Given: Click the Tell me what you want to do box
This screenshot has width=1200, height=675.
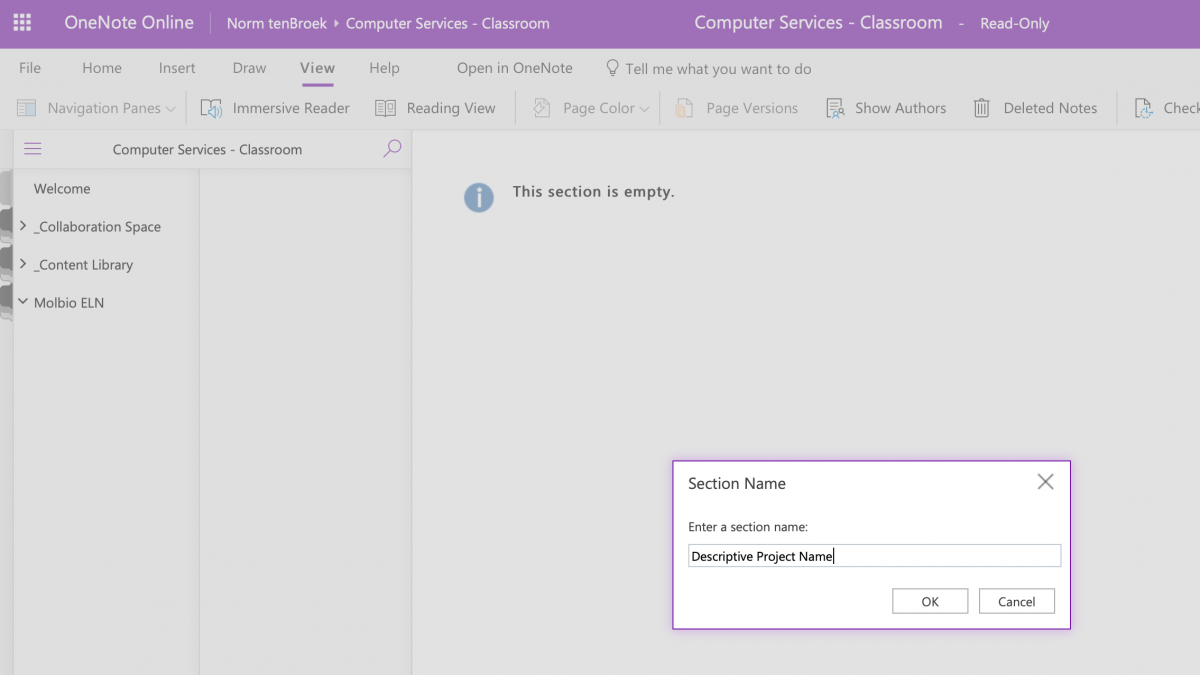Looking at the screenshot, I should (718, 69).
